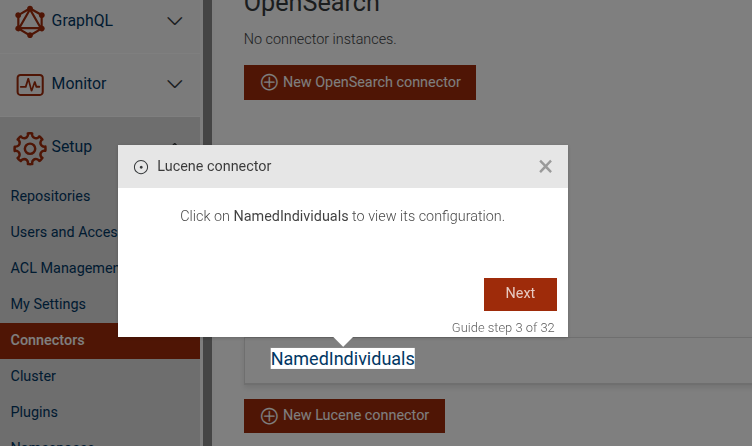Click the target icon beside Lucene connector title
This screenshot has width=752, height=446.
[x=141, y=167]
